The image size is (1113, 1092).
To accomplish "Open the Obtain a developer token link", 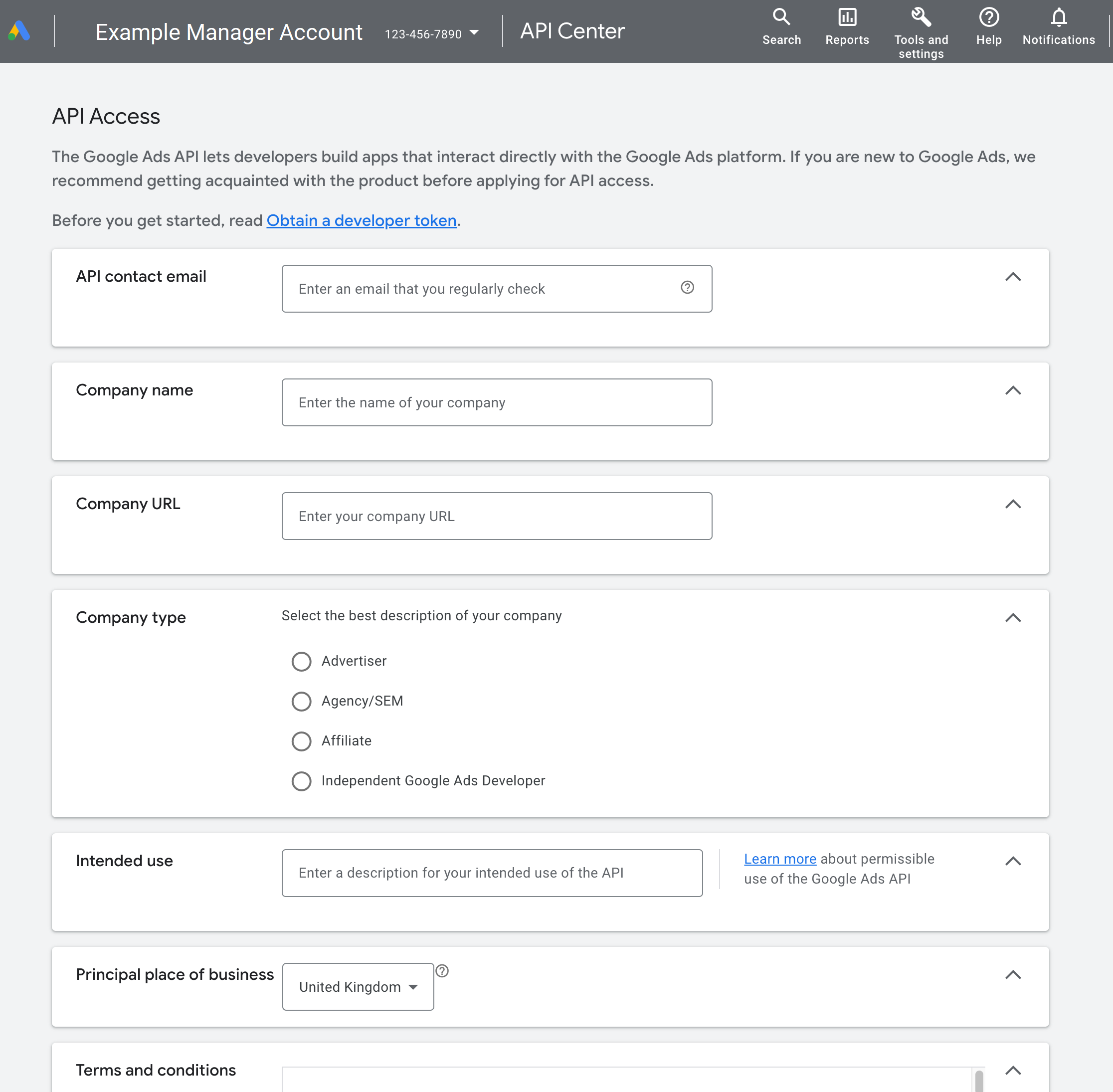I will tap(361, 220).
